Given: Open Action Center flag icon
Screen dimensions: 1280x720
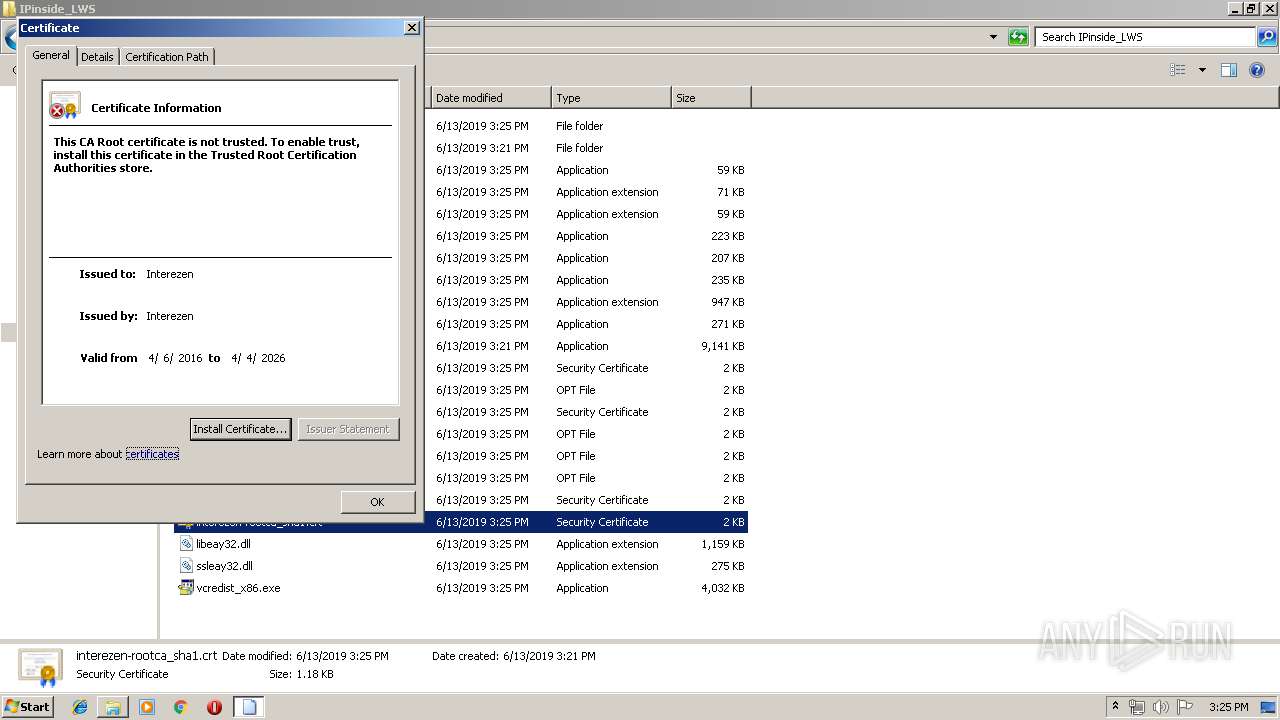Looking at the screenshot, I should coord(1185,707).
